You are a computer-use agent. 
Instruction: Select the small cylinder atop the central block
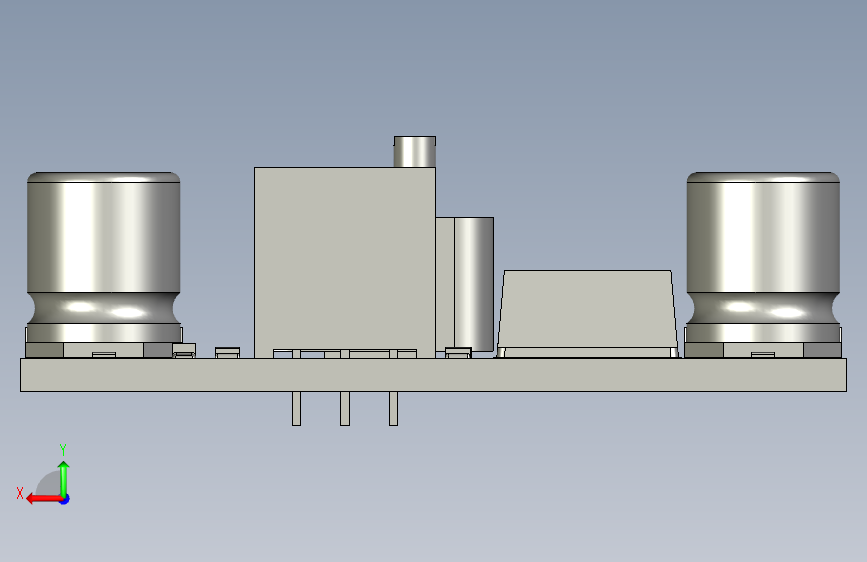coord(415,152)
